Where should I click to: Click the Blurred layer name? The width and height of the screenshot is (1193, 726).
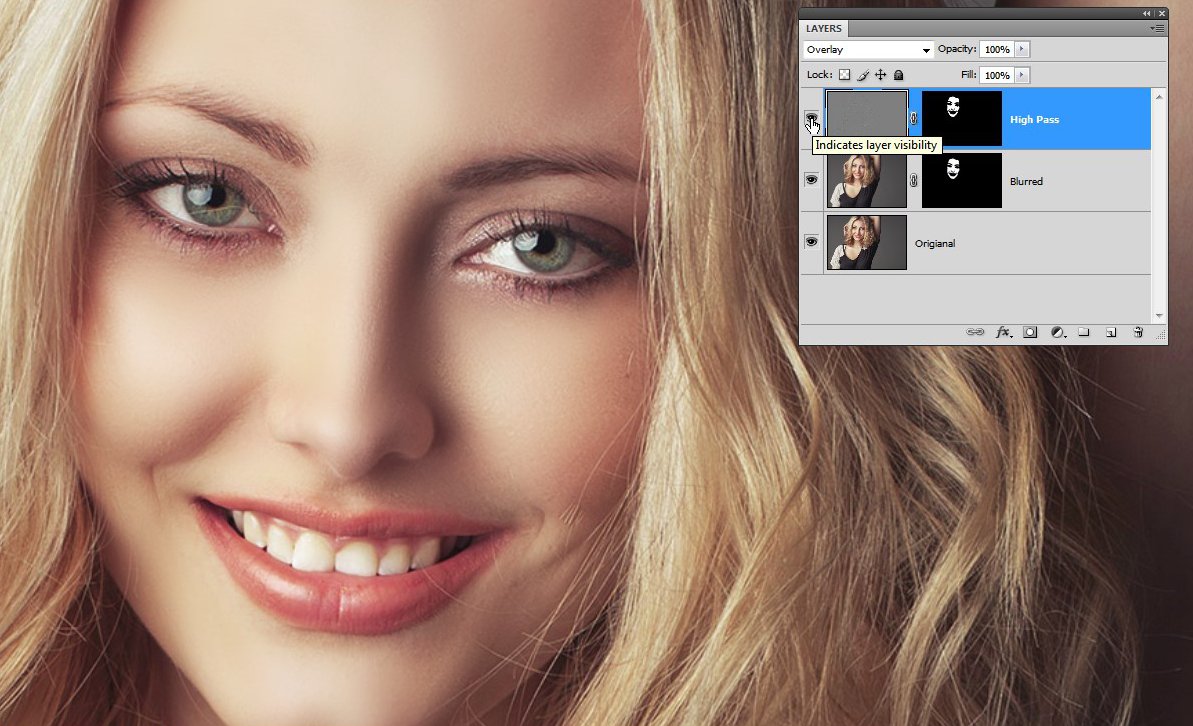click(1026, 181)
